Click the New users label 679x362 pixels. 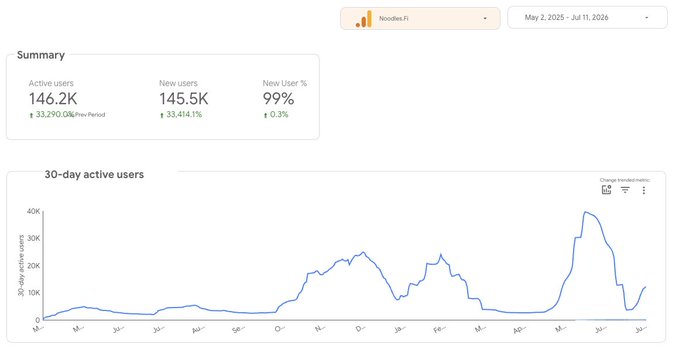(178, 83)
